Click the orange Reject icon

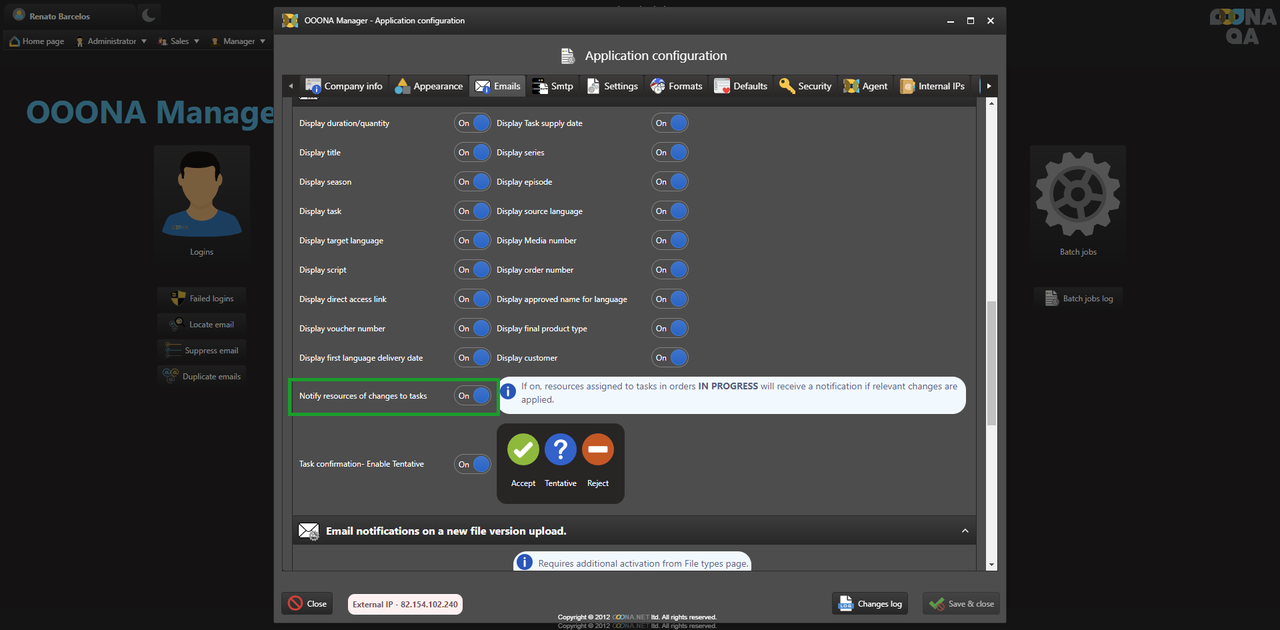[x=598, y=450]
